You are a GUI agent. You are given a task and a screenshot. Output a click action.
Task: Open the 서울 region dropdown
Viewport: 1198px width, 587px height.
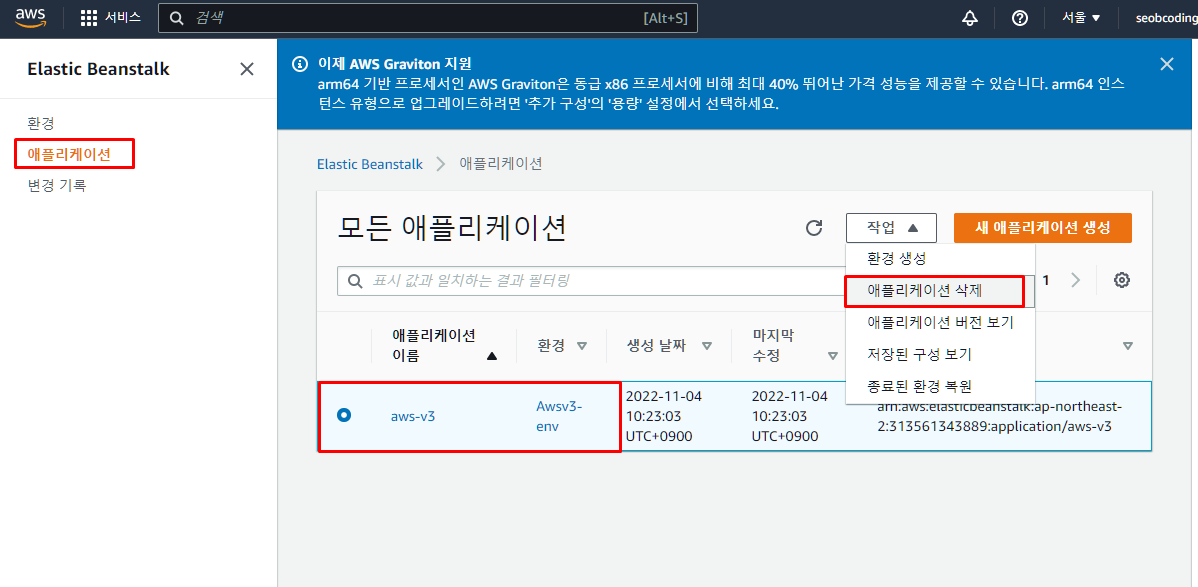[x=1081, y=18]
